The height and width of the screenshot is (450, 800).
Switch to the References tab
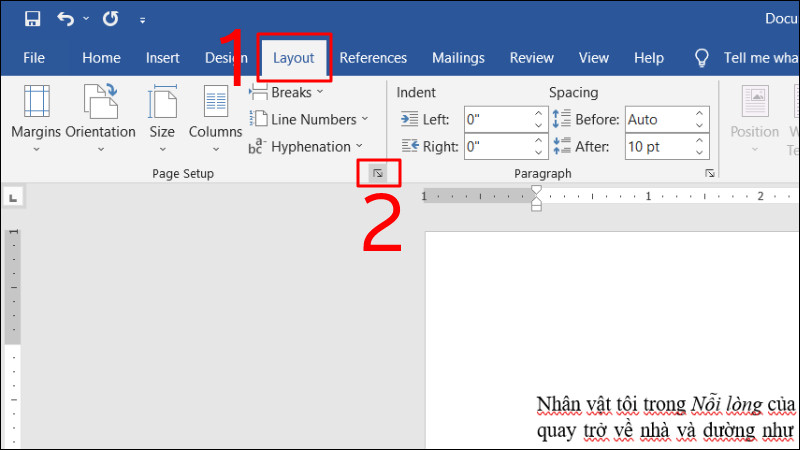pos(373,58)
